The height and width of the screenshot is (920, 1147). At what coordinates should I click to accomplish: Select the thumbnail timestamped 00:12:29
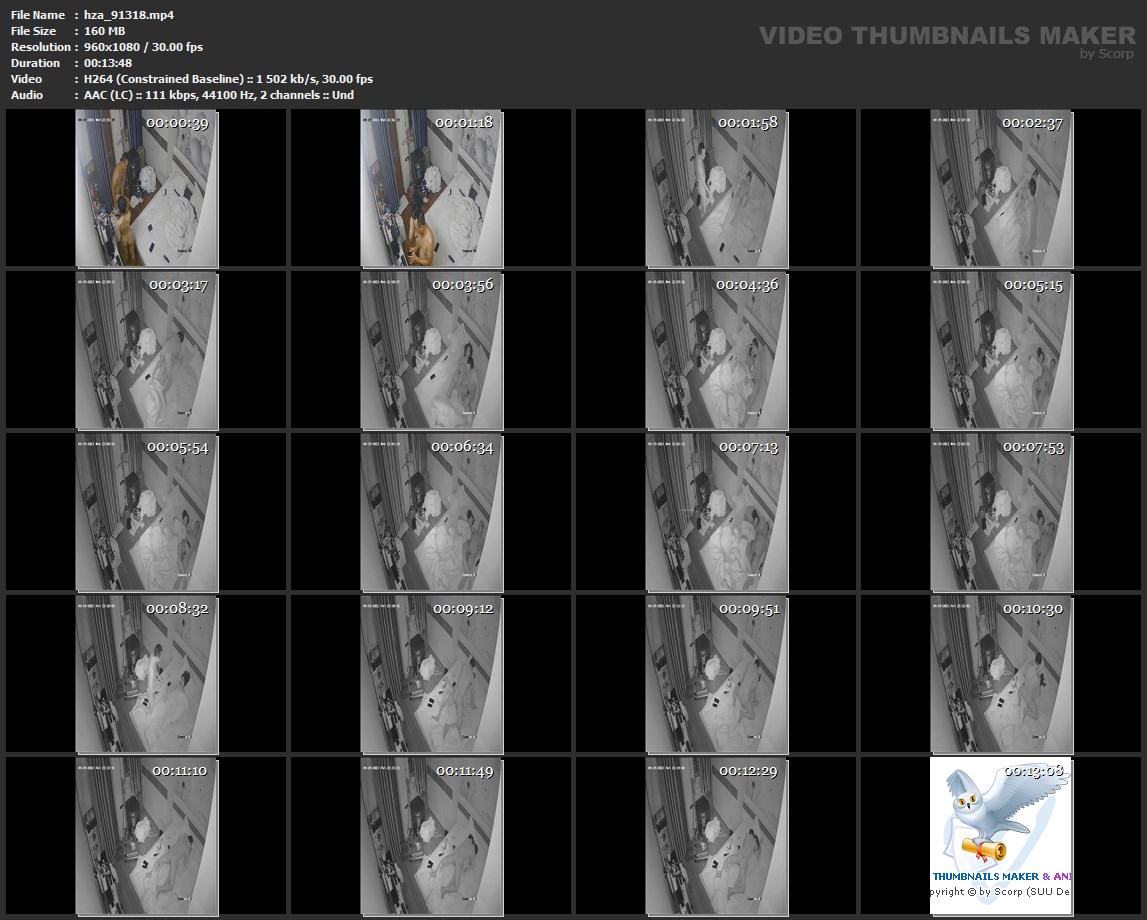(716, 836)
